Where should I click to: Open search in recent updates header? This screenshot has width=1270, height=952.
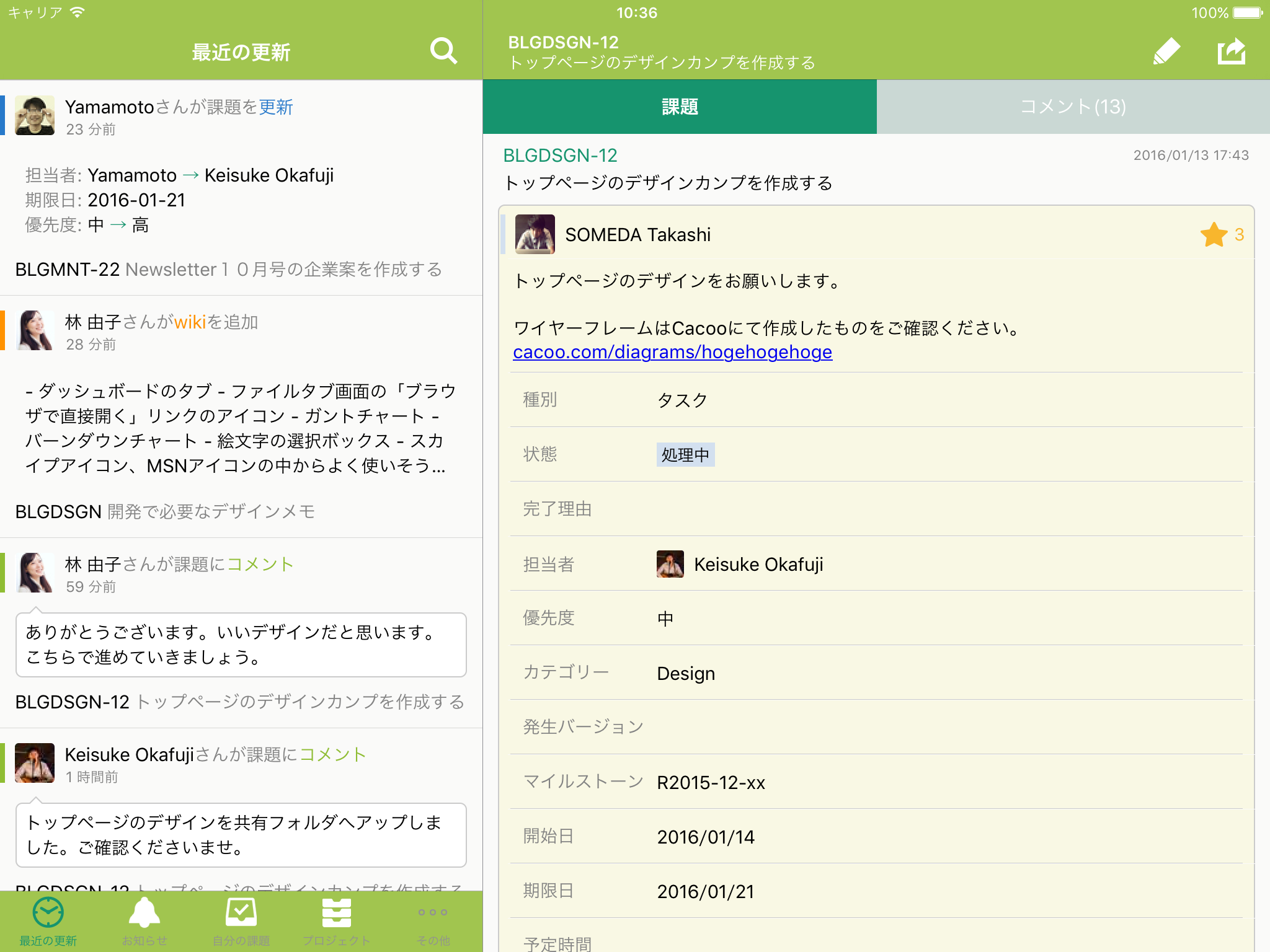[x=443, y=51]
